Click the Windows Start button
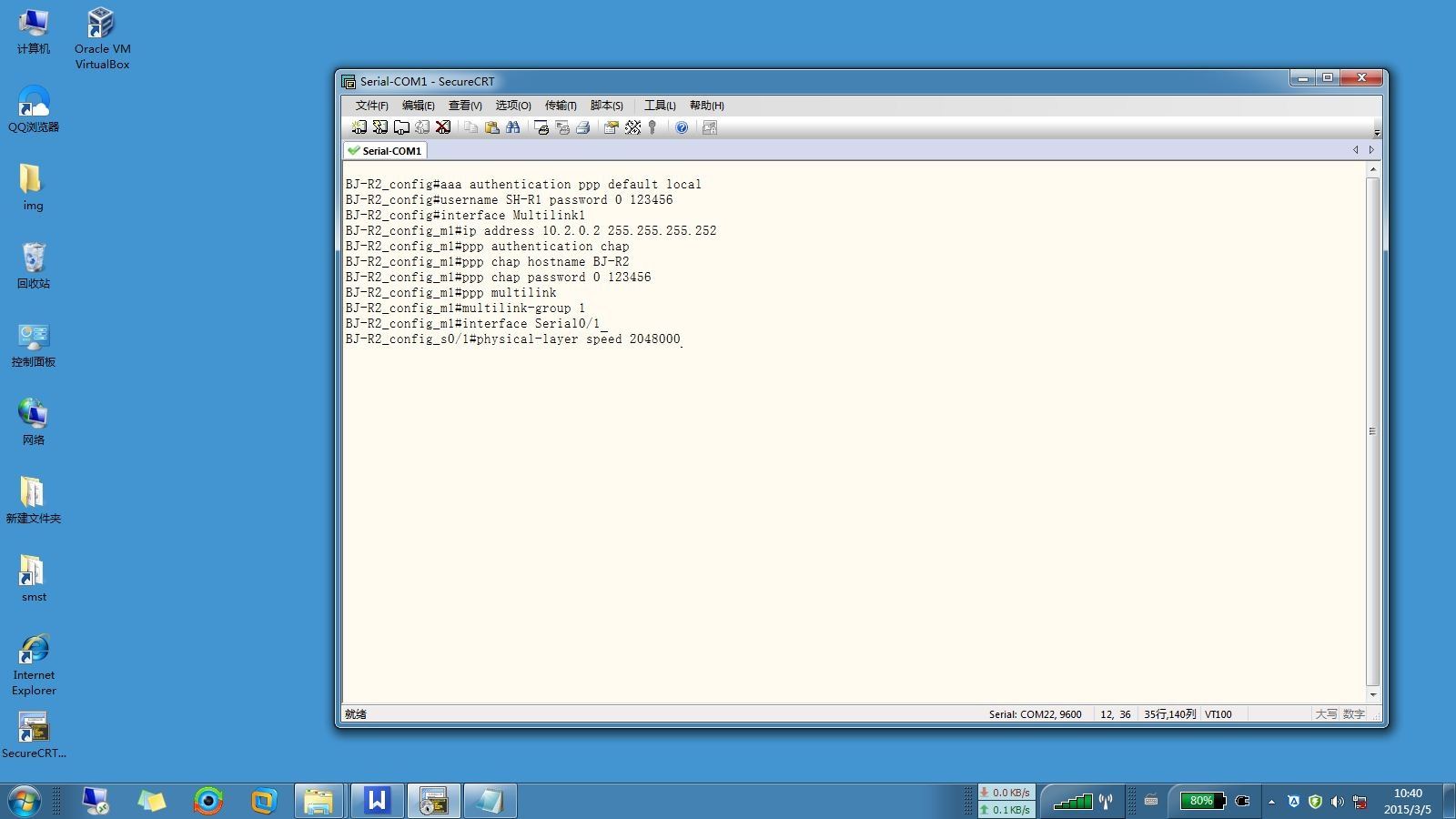Screen dimensions: 1456x819 coord(24,801)
